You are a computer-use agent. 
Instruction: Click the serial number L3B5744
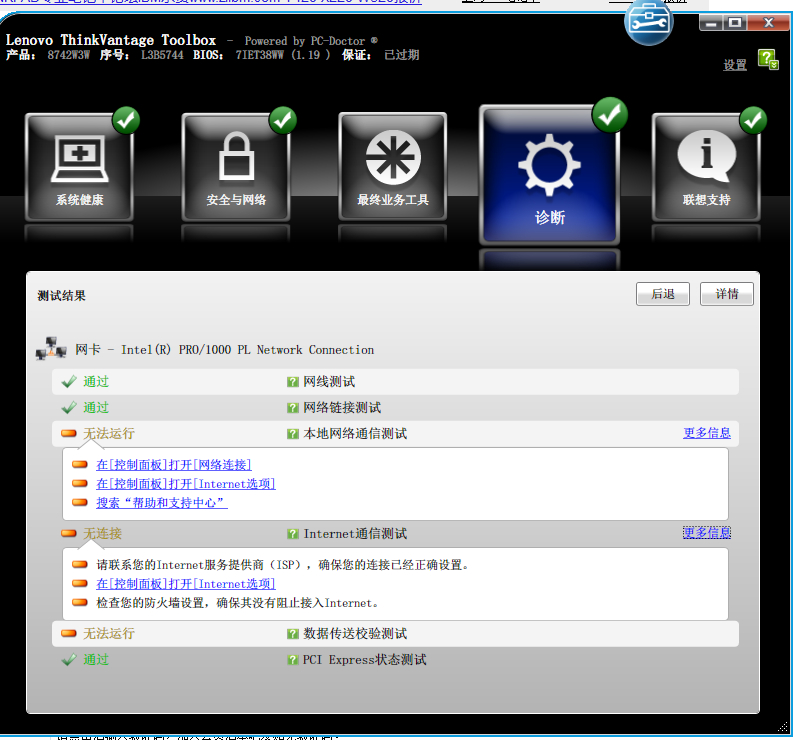162,55
